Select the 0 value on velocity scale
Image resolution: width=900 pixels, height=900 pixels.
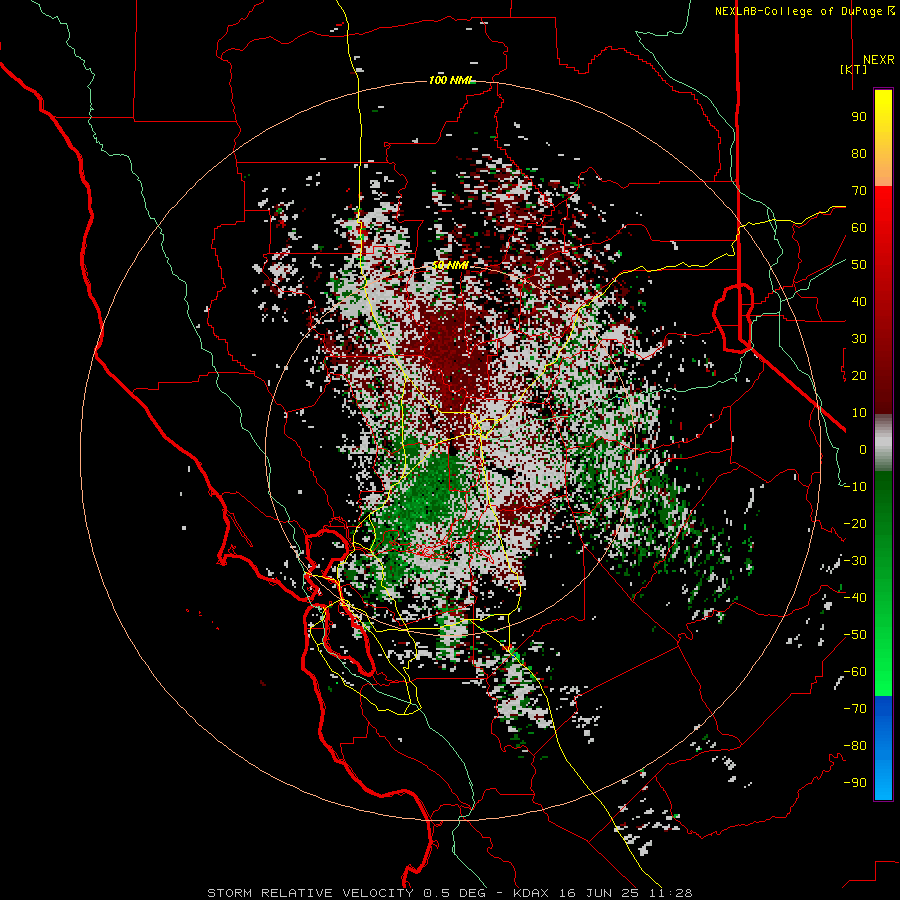(x=863, y=449)
